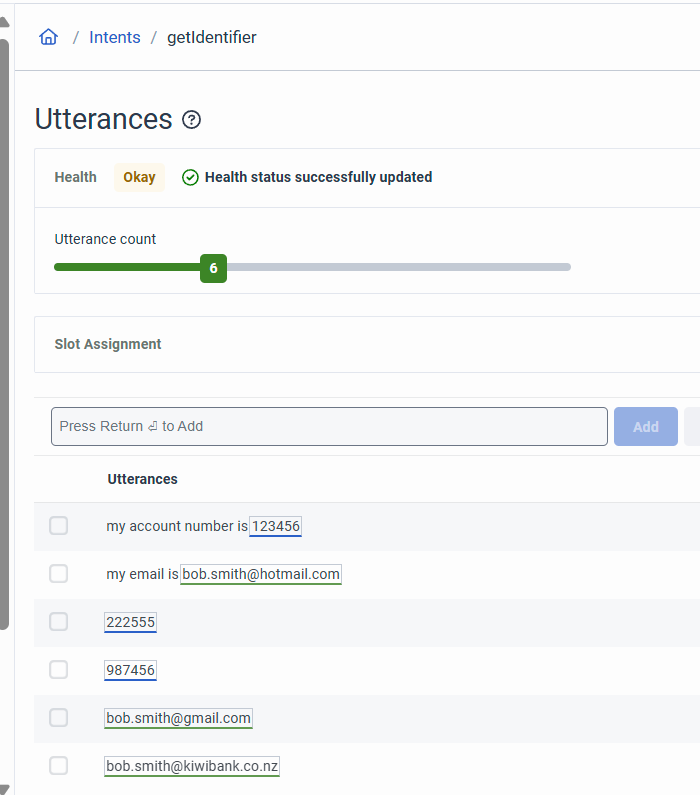Image resolution: width=700 pixels, height=795 pixels.
Task: Click the 'Press Return to Add' input field
Action: 329,426
